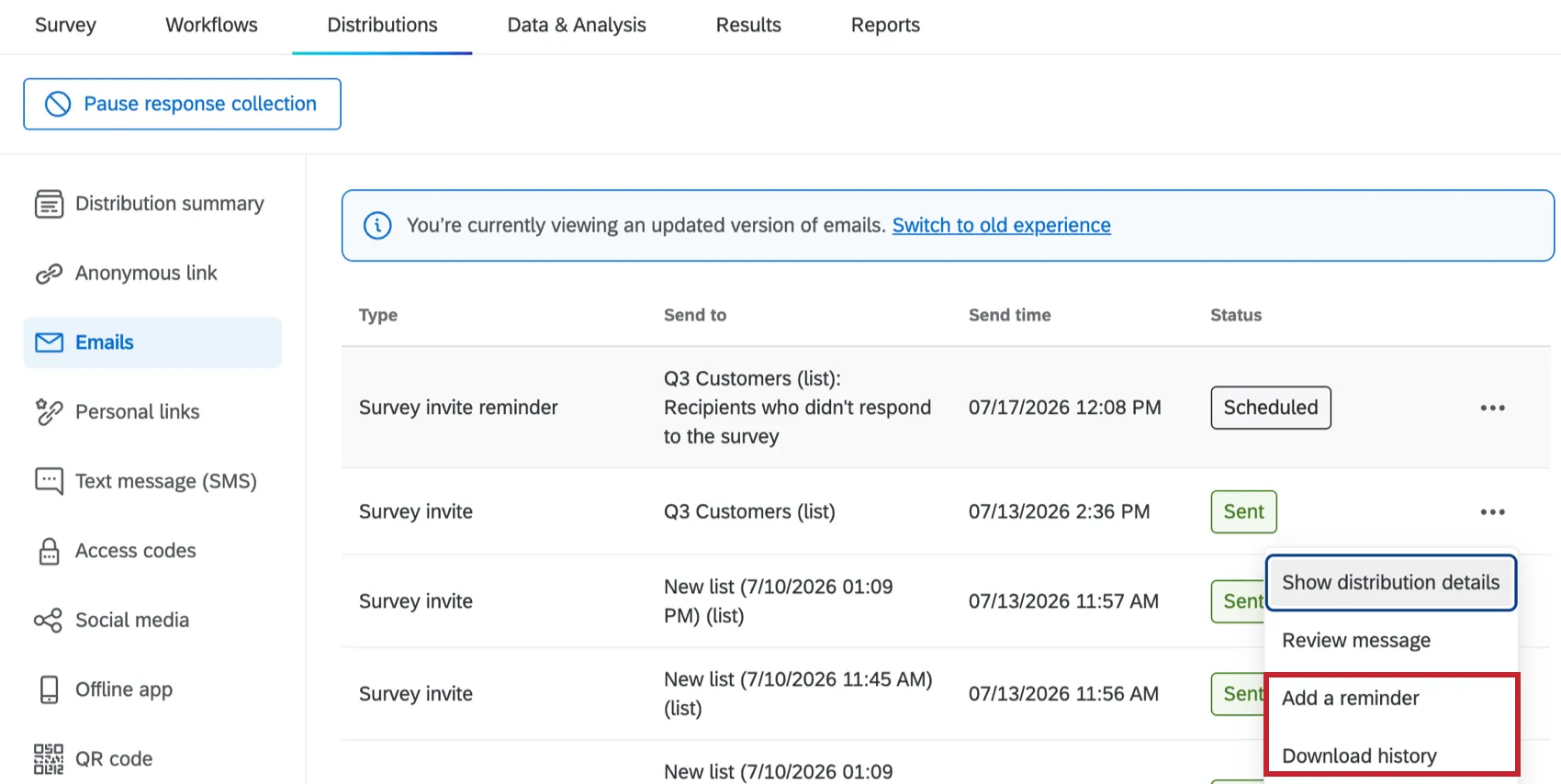The width and height of the screenshot is (1561, 784).
Task: Click the pause circle-slash icon
Action: click(58, 104)
